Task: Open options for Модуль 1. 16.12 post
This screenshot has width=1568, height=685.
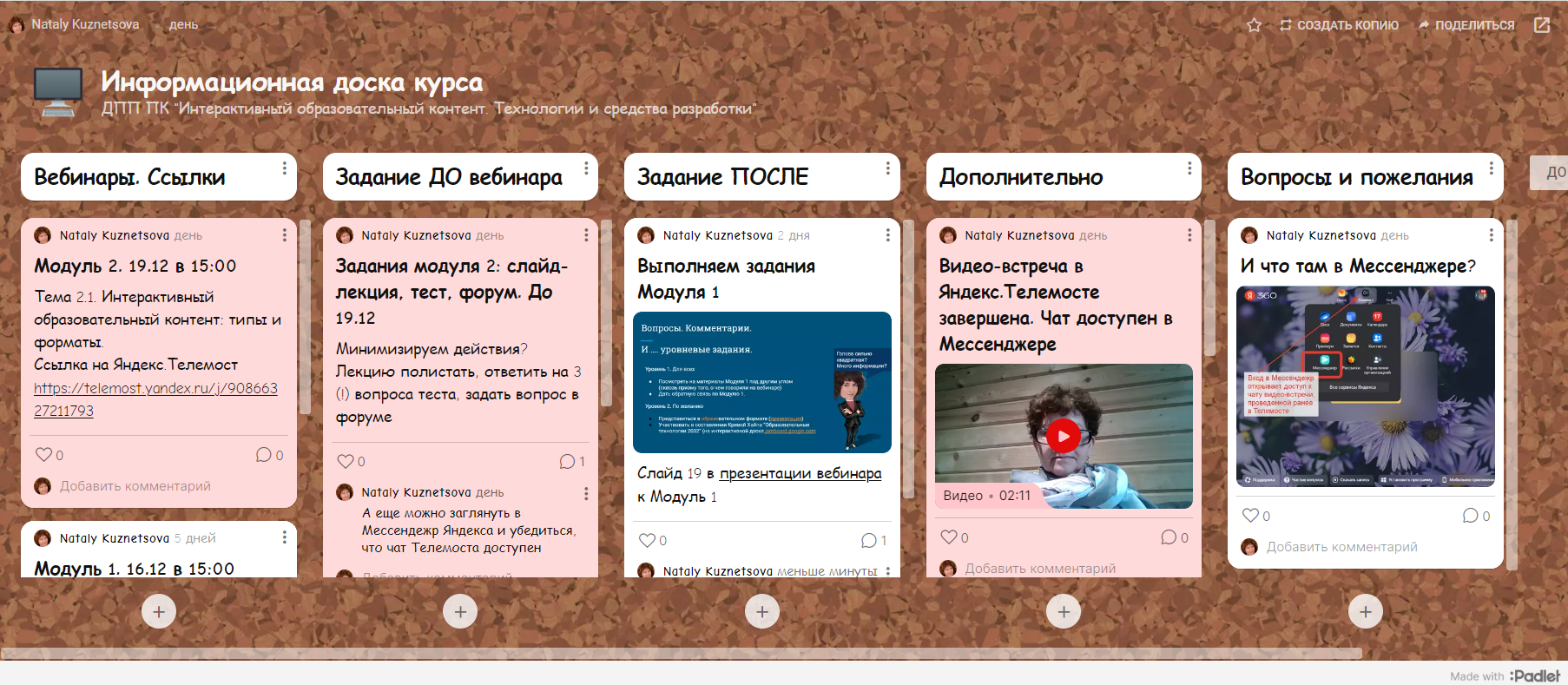Action: point(284,538)
